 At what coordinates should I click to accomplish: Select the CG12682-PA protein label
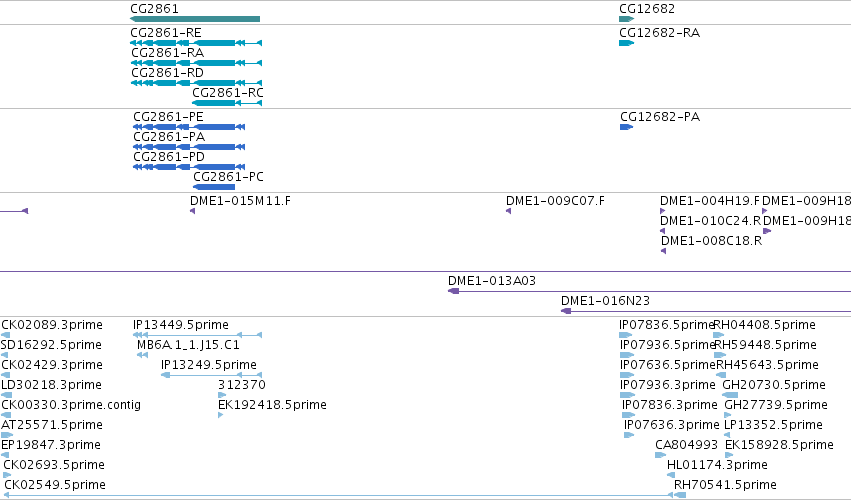point(660,117)
